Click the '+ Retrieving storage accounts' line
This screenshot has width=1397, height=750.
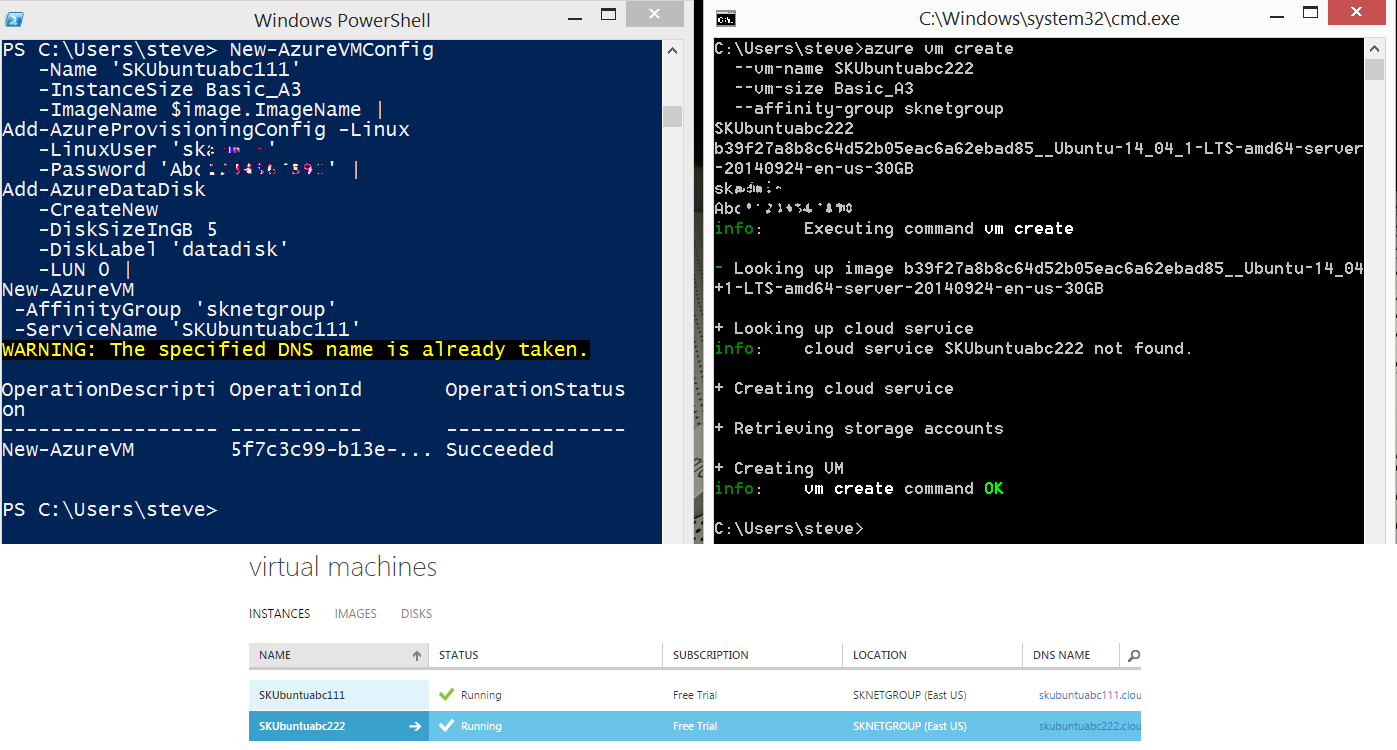click(859, 429)
